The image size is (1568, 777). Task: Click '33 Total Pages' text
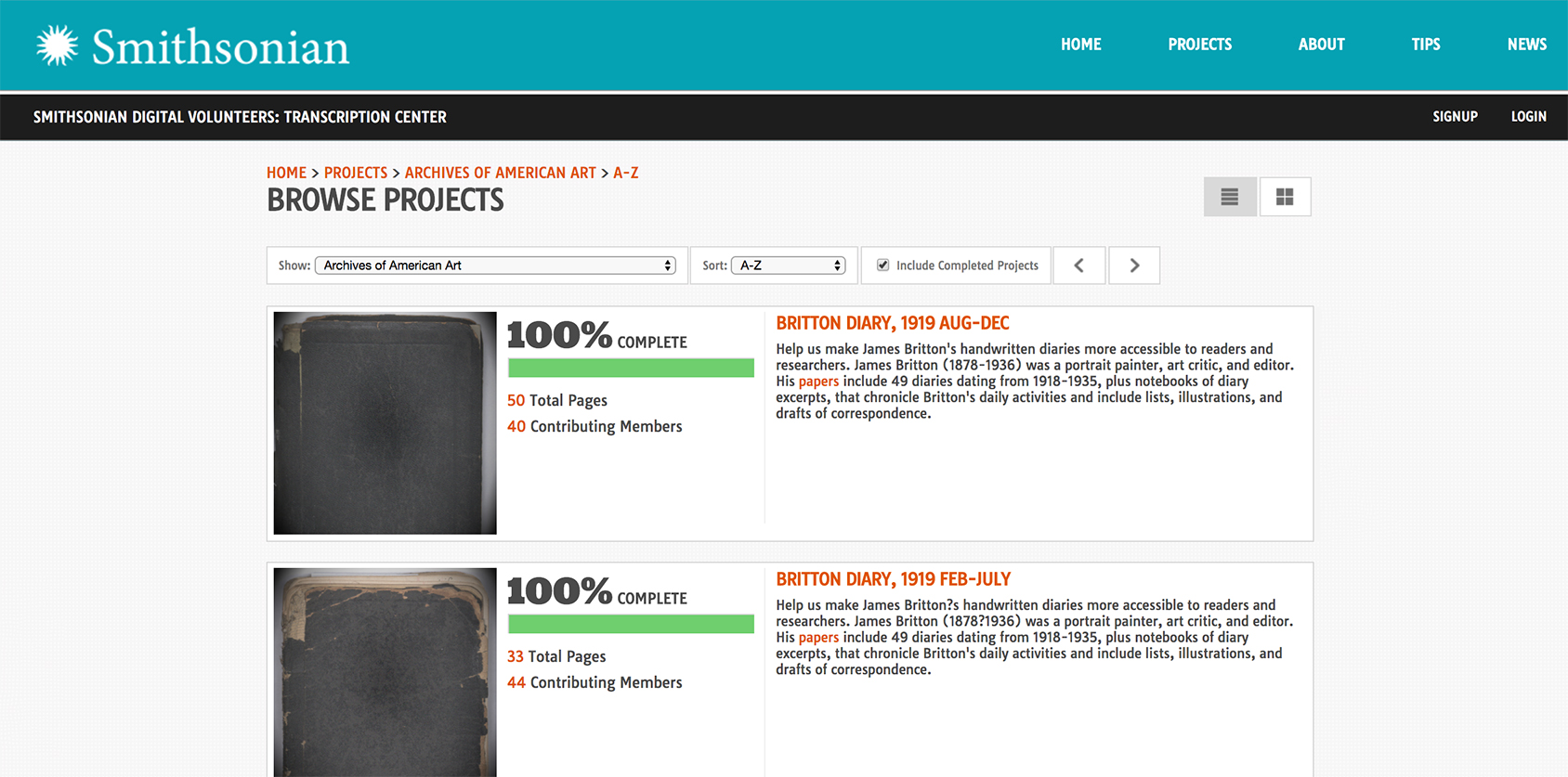click(x=556, y=656)
